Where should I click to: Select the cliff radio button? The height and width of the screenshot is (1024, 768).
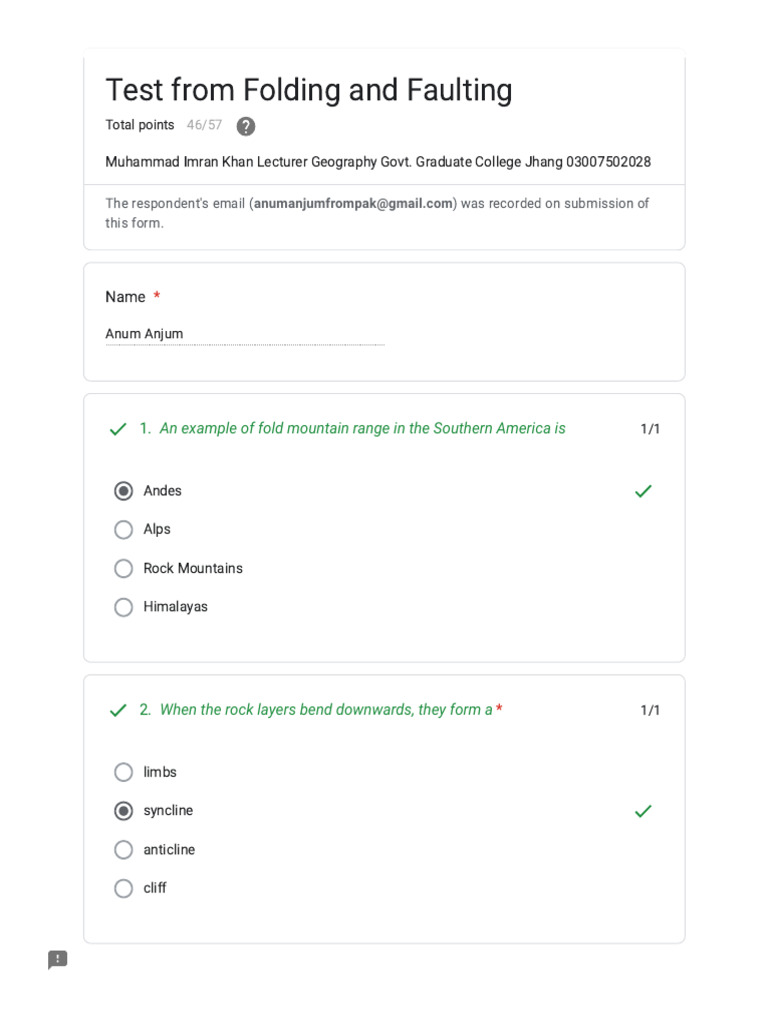(x=124, y=888)
